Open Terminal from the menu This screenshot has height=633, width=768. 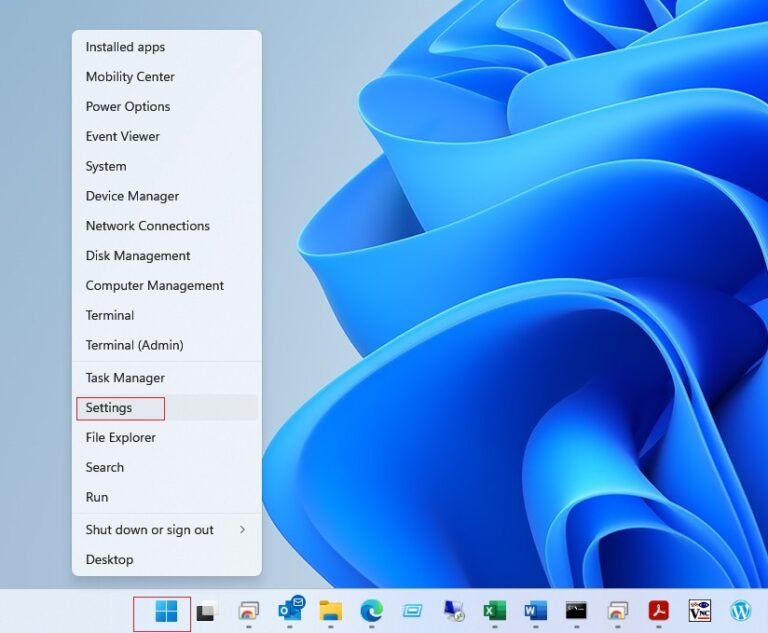coord(167,316)
